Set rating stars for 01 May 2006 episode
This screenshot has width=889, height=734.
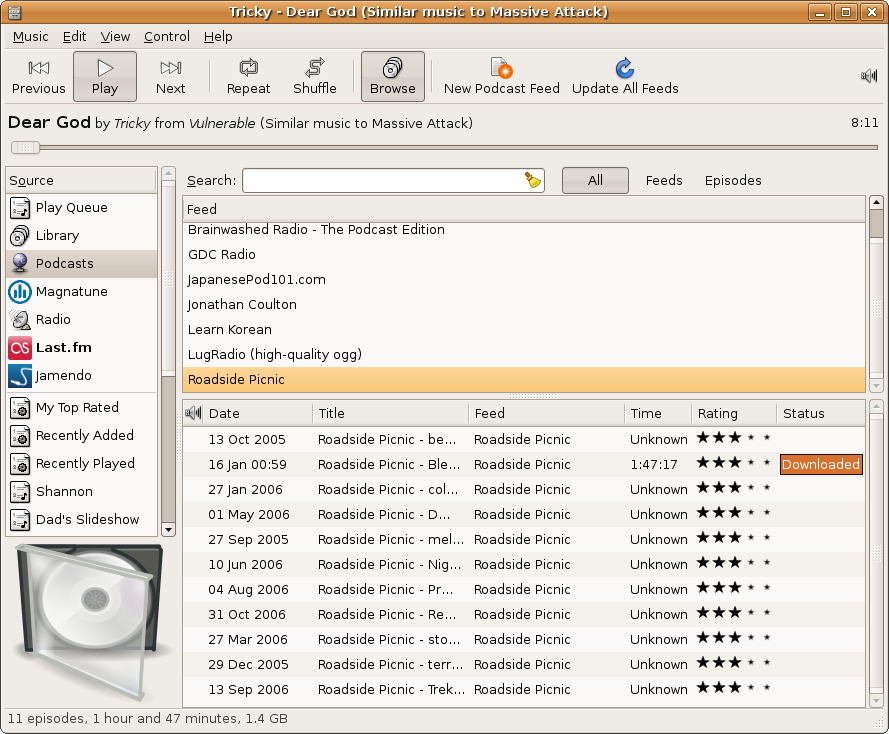click(x=734, y=513)
